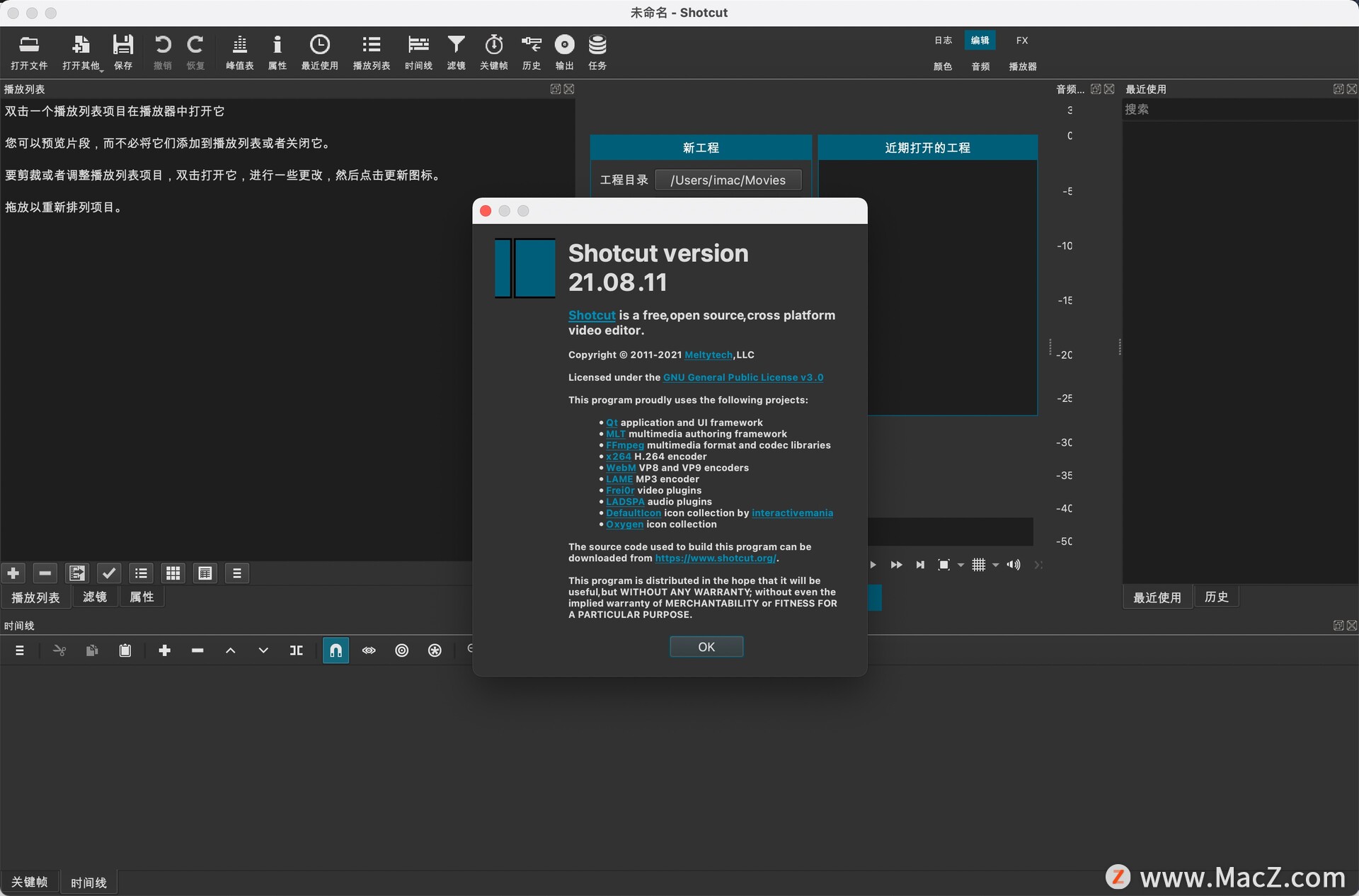Open the 打开其他 (Open Other) menu
1359x896 pixels.
81,52
